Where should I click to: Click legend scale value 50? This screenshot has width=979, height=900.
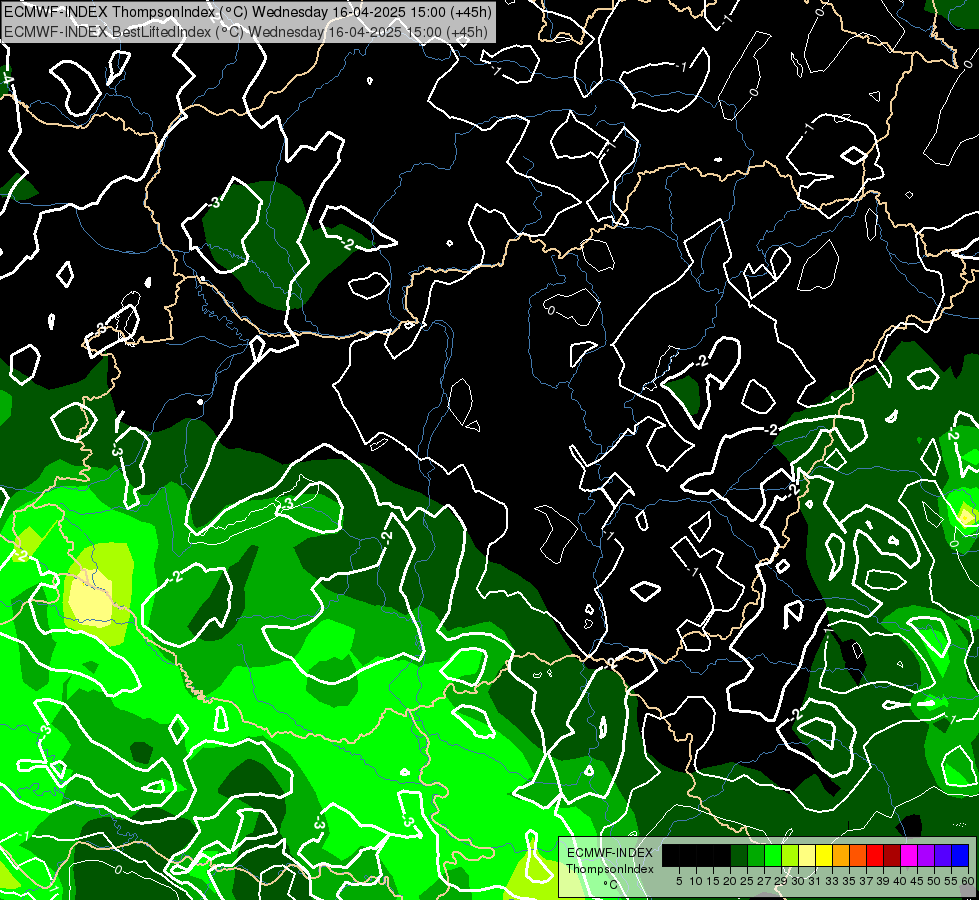click(x=933, y=881)
